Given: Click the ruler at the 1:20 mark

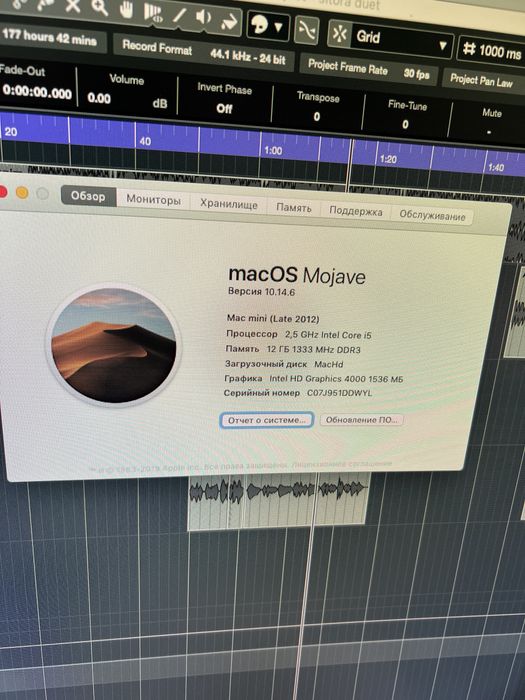Looking at the screenshot, I should (x=388, y=159).
